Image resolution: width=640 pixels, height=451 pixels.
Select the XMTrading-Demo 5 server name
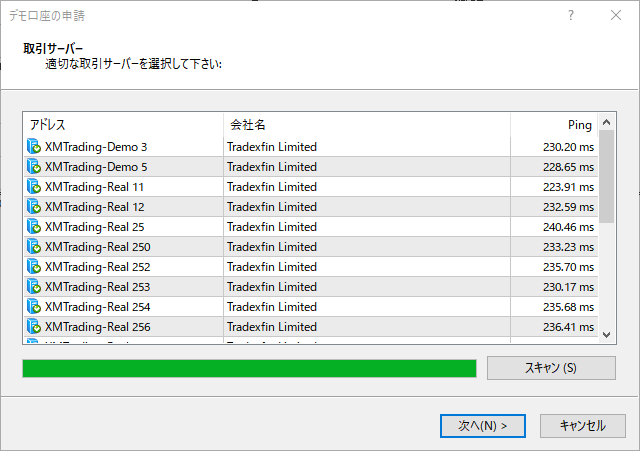[96, 167]
